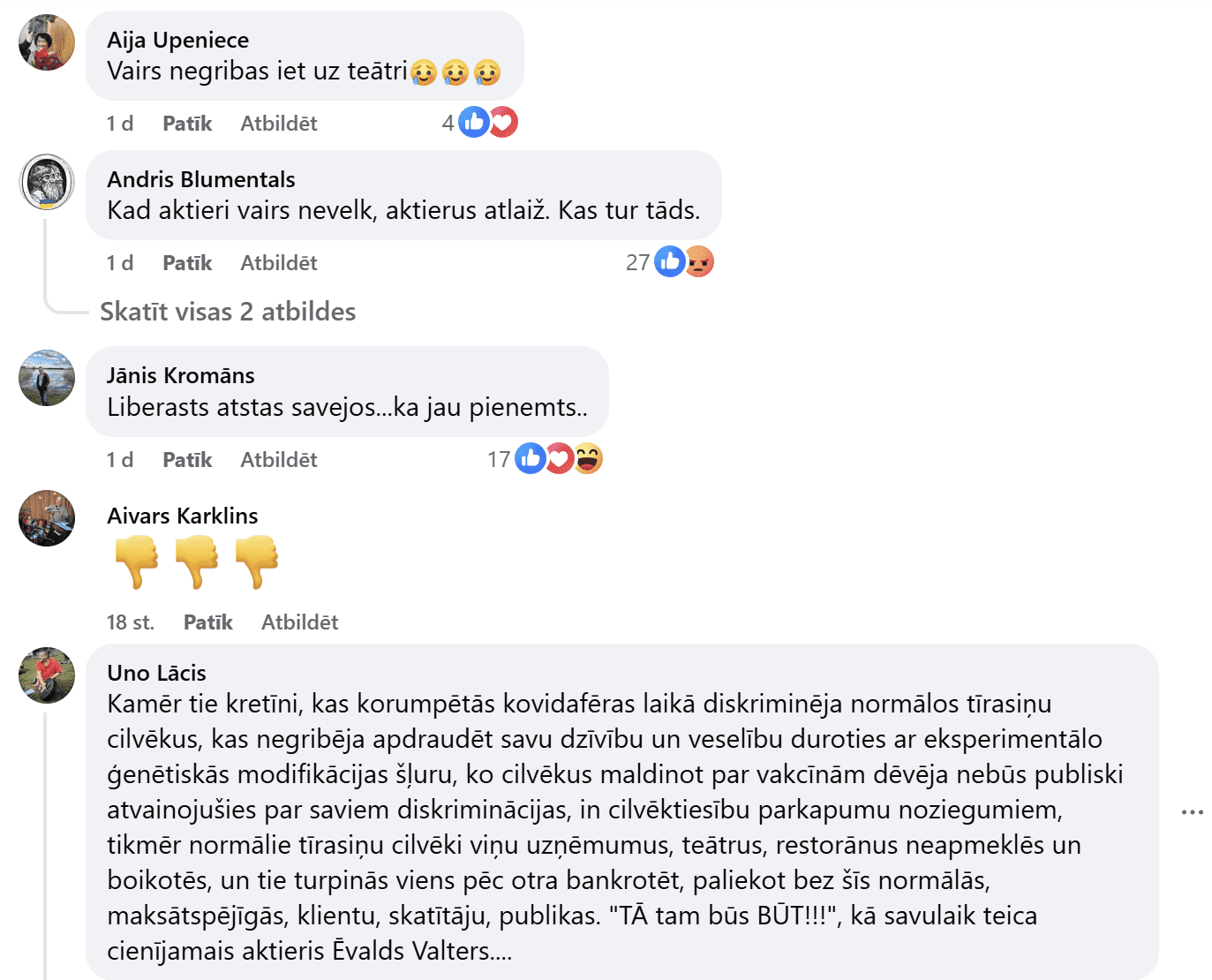The image size is (1212, 980).
Task: Click Aija Upeniece's profile picture
Action: click(47, 42)
